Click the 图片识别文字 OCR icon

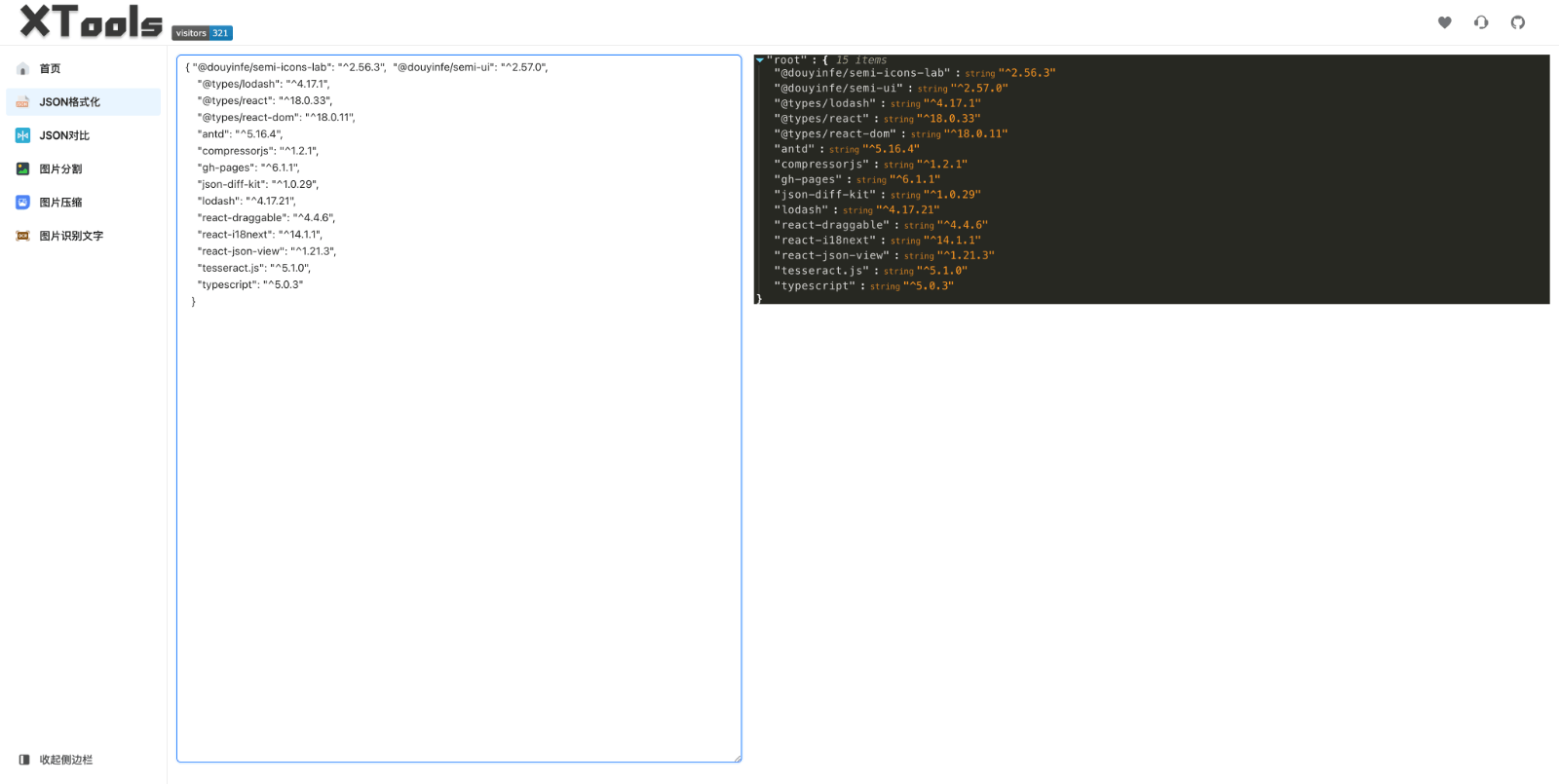point(22,236)
